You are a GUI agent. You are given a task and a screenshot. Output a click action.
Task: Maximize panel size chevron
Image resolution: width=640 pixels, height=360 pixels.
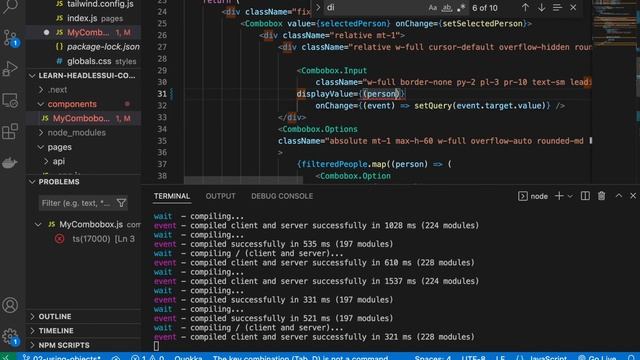point(619,196)
